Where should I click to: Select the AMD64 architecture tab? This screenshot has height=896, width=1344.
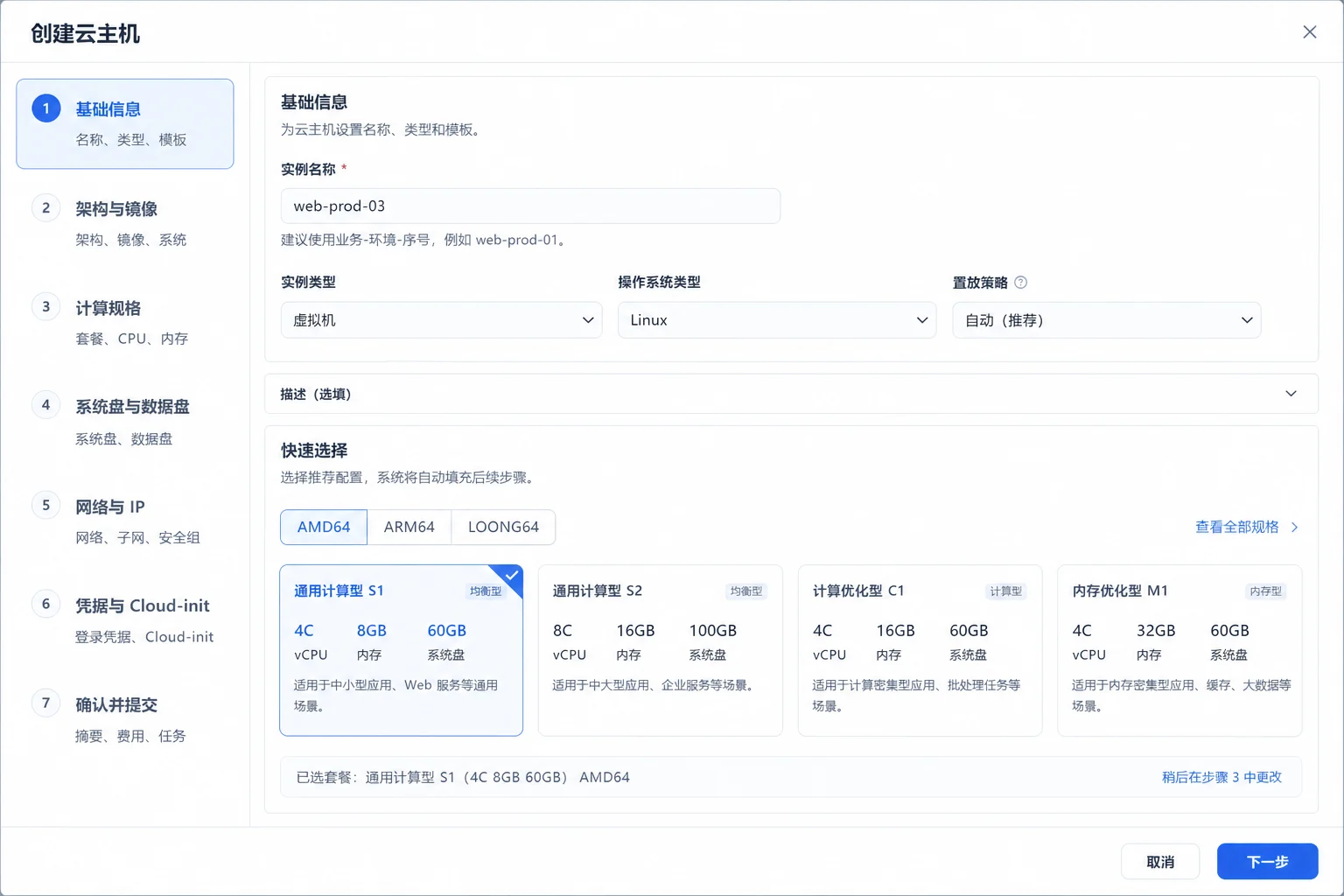point(324,527)
